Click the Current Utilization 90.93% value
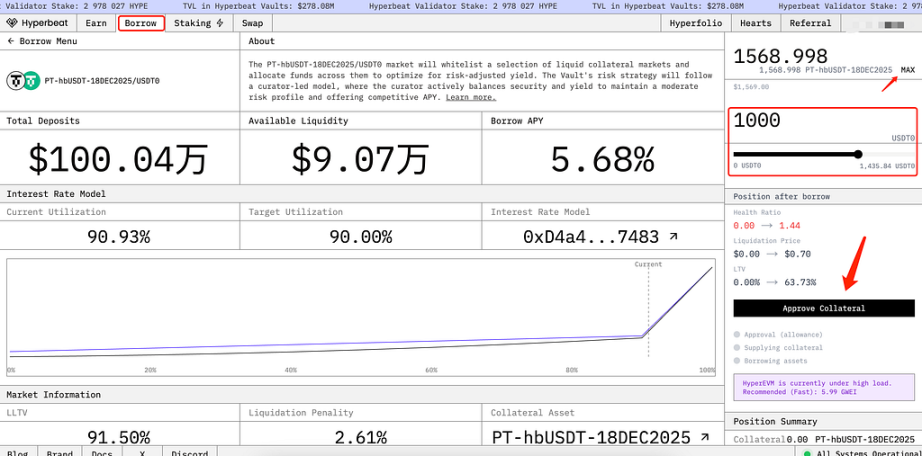 coord(119,237)
